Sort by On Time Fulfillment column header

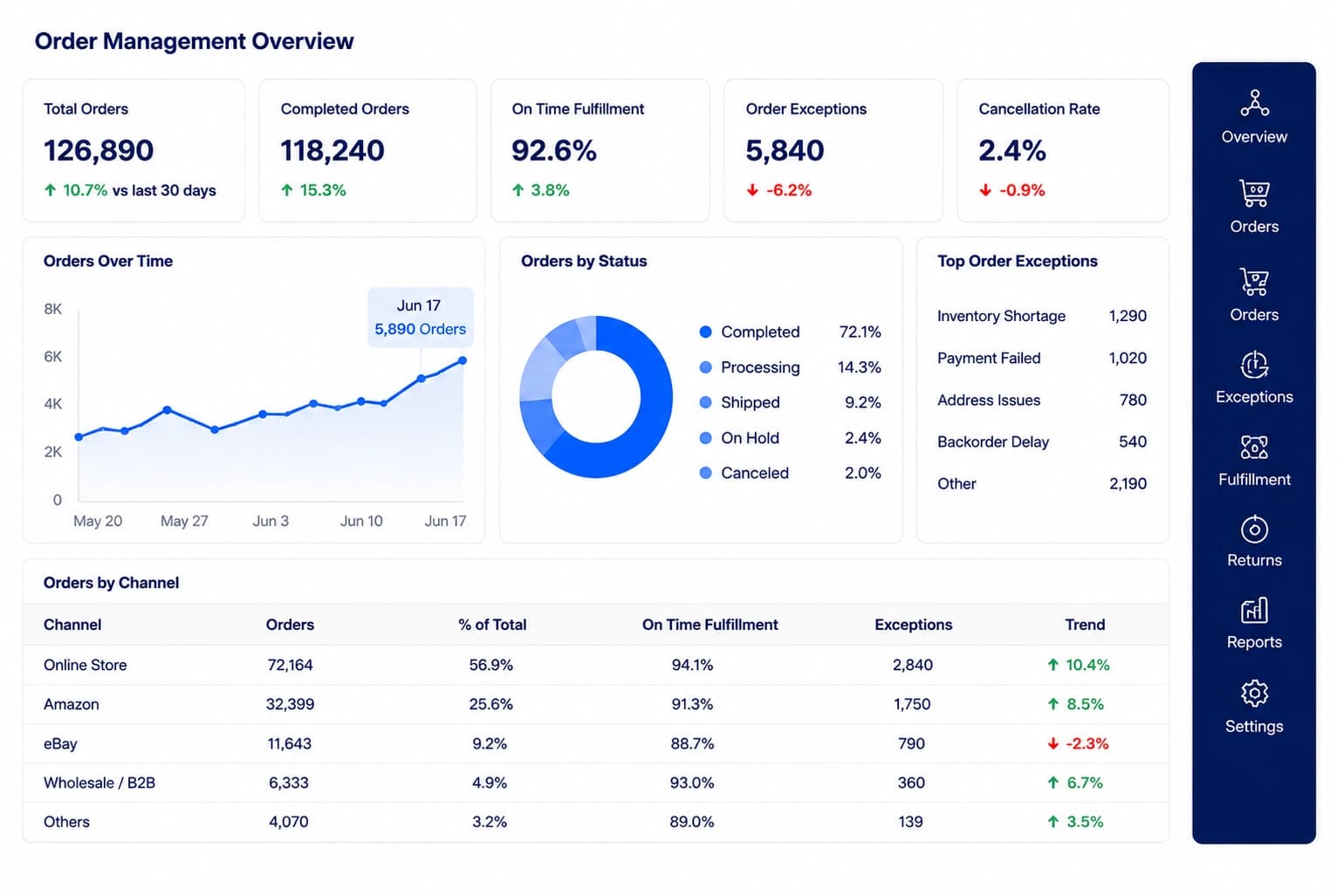coord(710,625)
